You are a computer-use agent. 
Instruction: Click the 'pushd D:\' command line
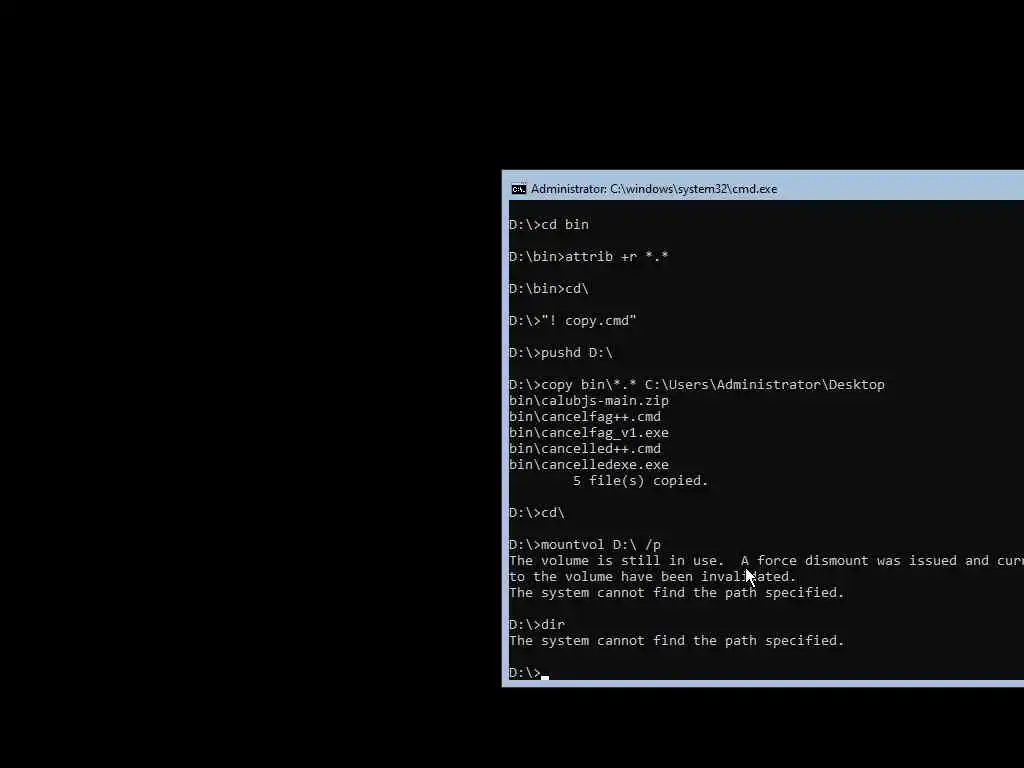(x=560, y=352)
